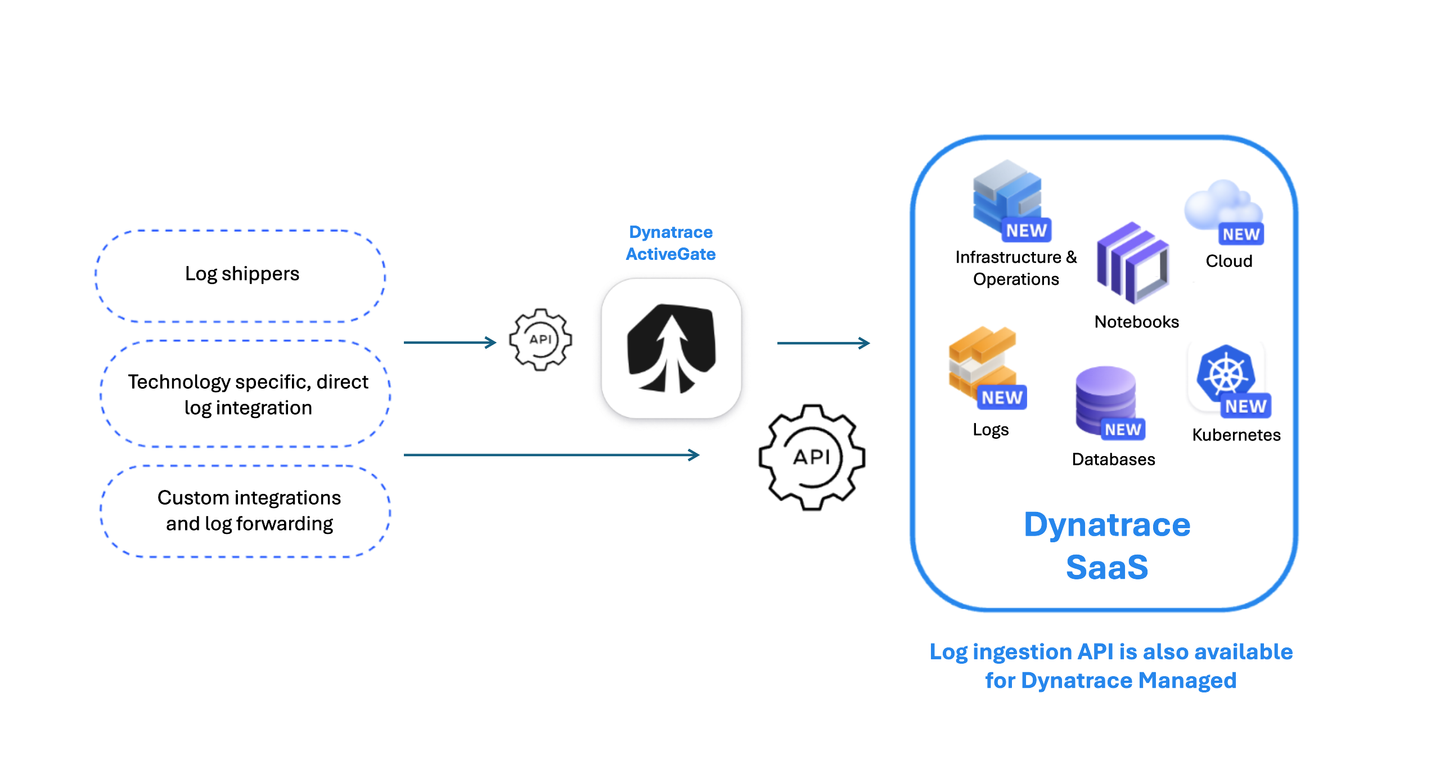Click the Cloud label
This screenshot has height=783, width=1440.
1229,261
